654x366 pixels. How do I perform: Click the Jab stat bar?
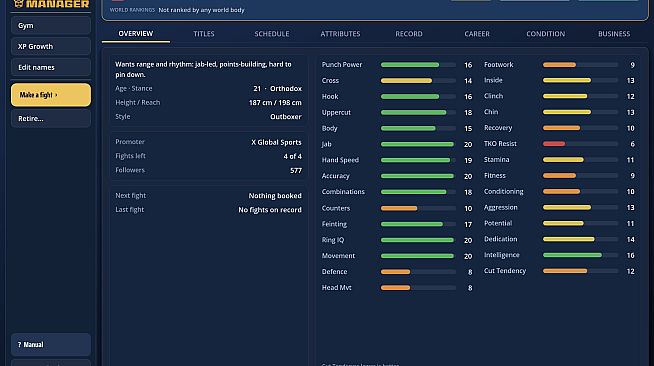(x=418, y=144)
